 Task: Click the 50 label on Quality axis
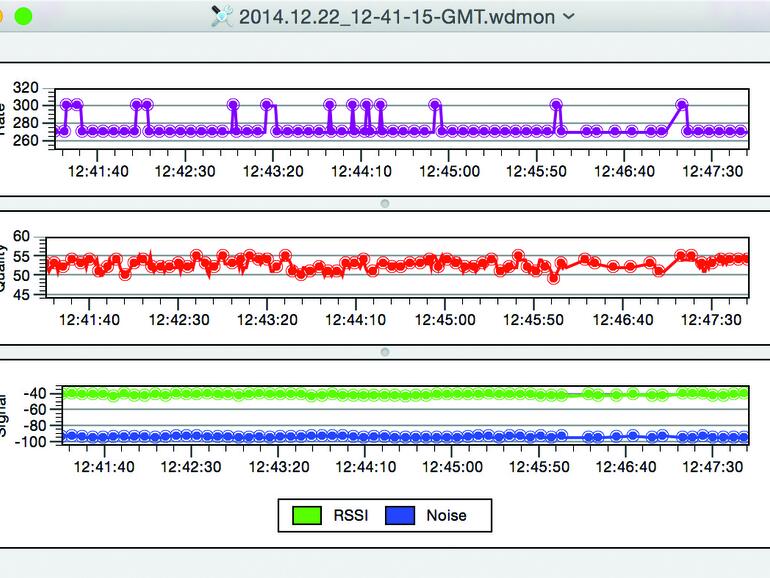pyautogui.click(x=21, y=275)
